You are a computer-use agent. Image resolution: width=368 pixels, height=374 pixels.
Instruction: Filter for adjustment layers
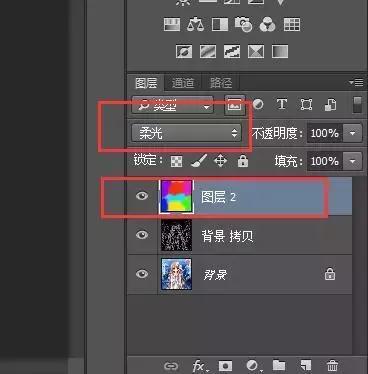(258, 105)
